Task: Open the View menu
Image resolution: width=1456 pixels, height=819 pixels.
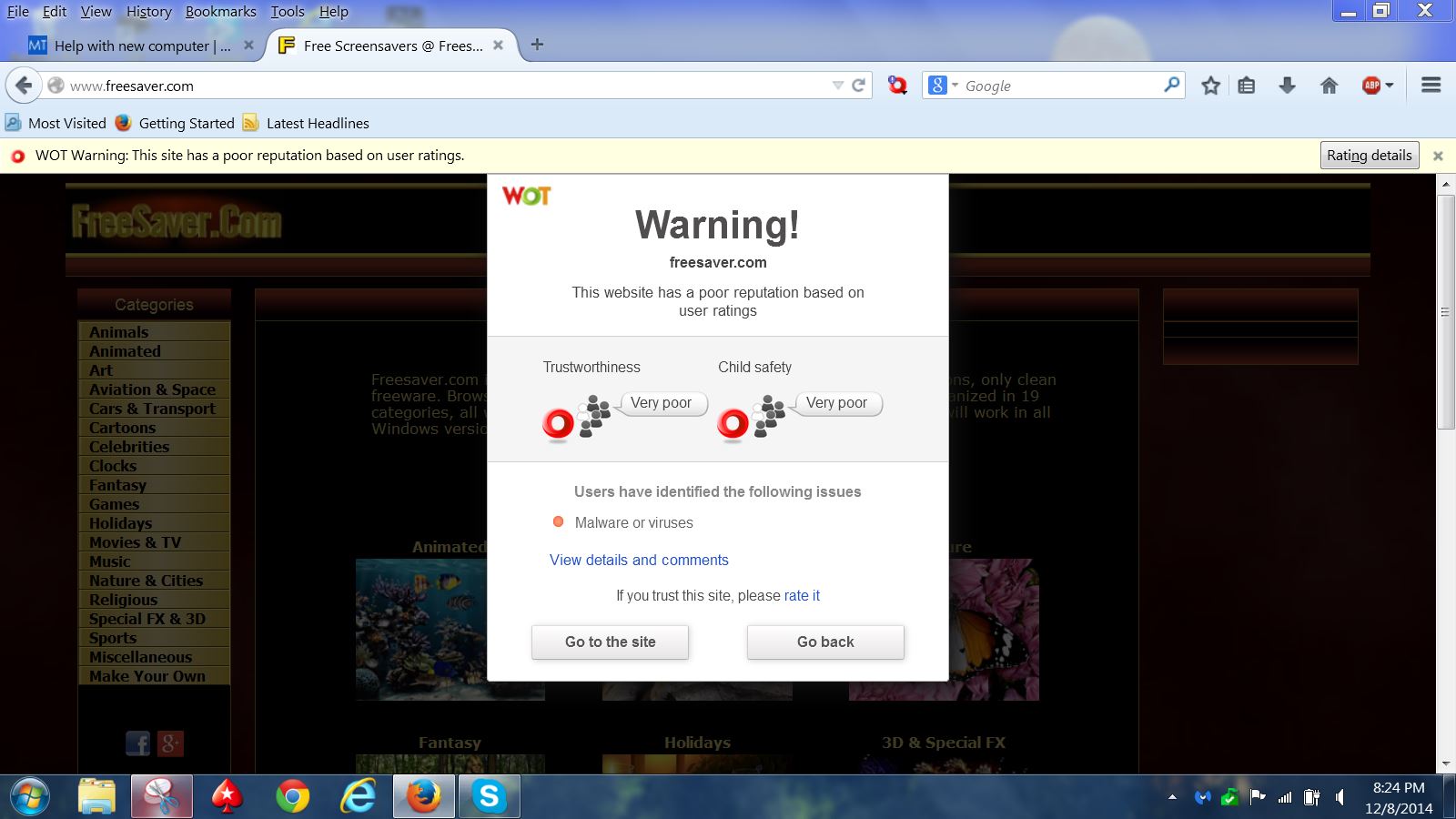Action: coord(96,12)
